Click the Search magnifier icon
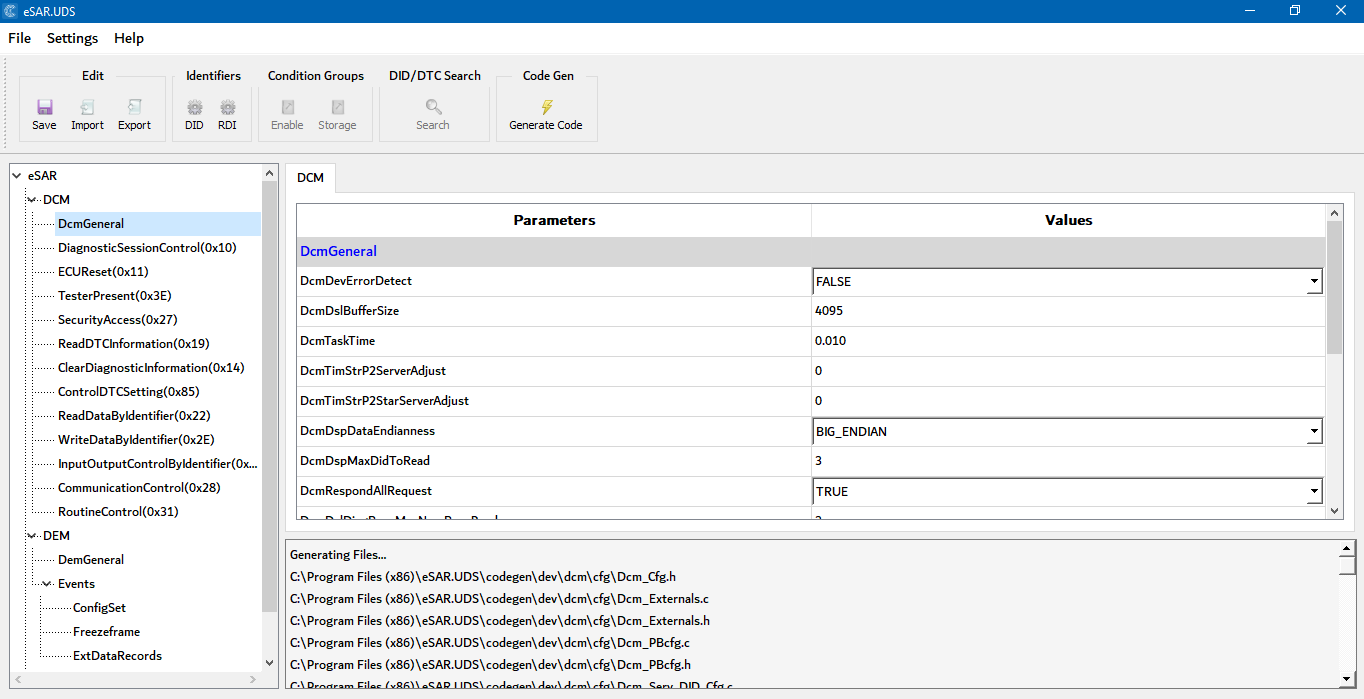 click(433, 108)
